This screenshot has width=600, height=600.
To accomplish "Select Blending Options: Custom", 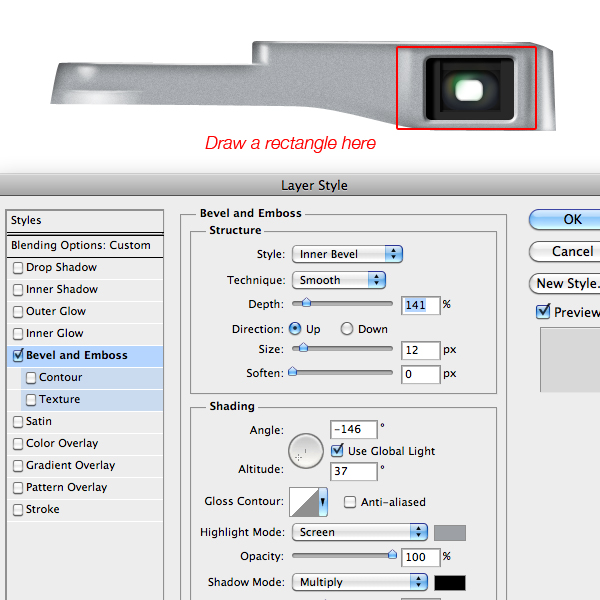I will (x=85, y=245).
